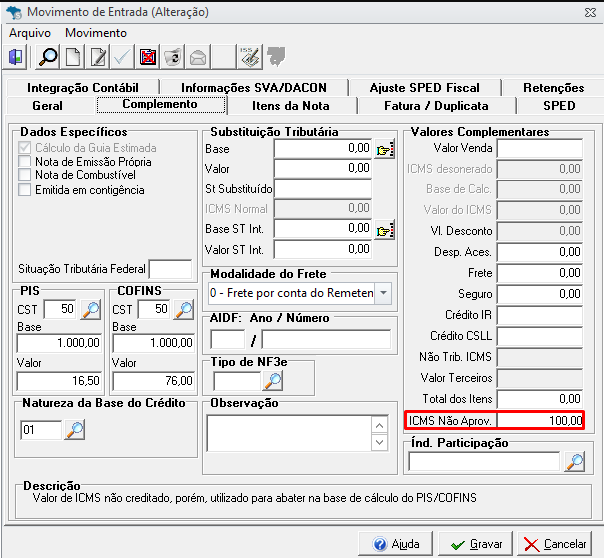Click the St Substituído field

323,189
